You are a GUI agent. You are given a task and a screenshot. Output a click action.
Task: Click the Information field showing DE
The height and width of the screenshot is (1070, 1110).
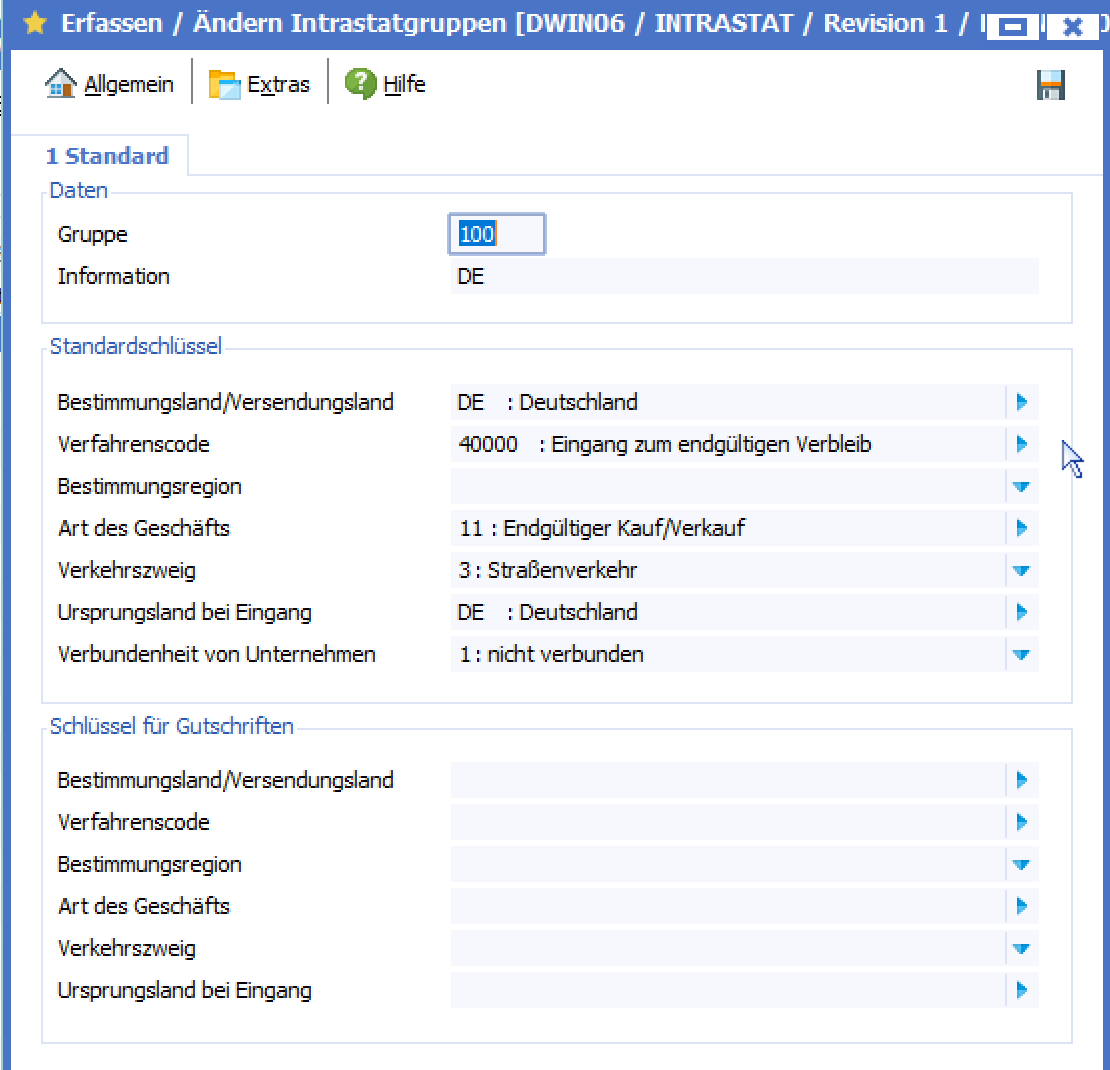point(745,276)
